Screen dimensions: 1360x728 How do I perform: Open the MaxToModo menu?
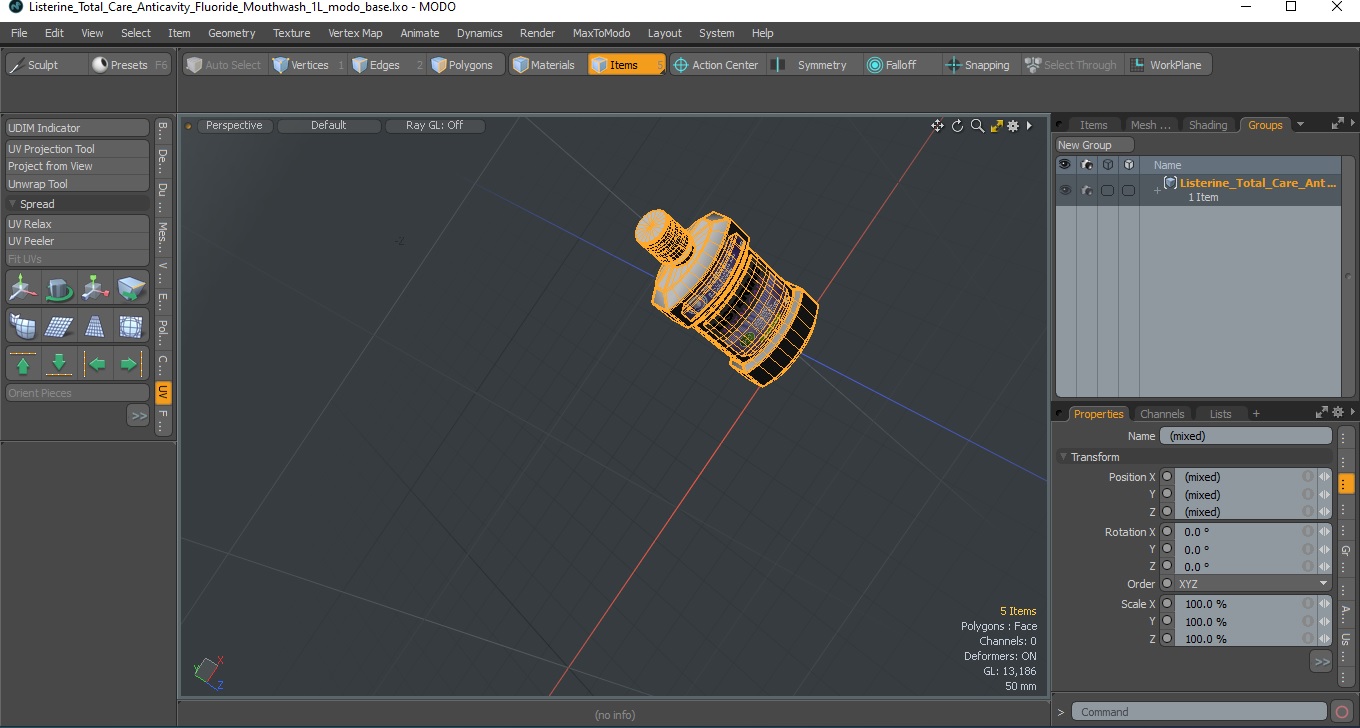(x=601, y=33)
